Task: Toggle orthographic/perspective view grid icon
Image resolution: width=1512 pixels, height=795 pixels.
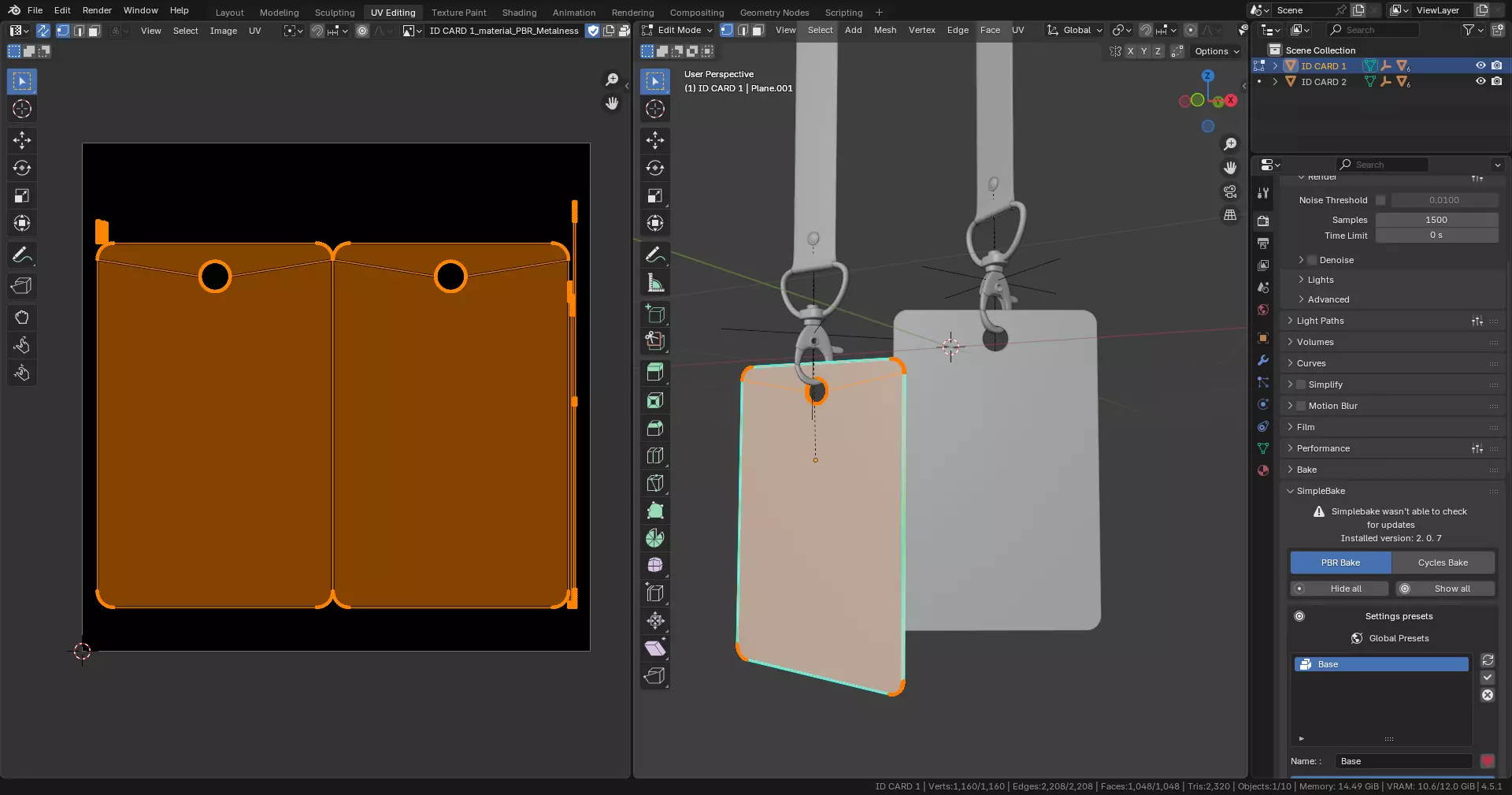Action: 1230,215
